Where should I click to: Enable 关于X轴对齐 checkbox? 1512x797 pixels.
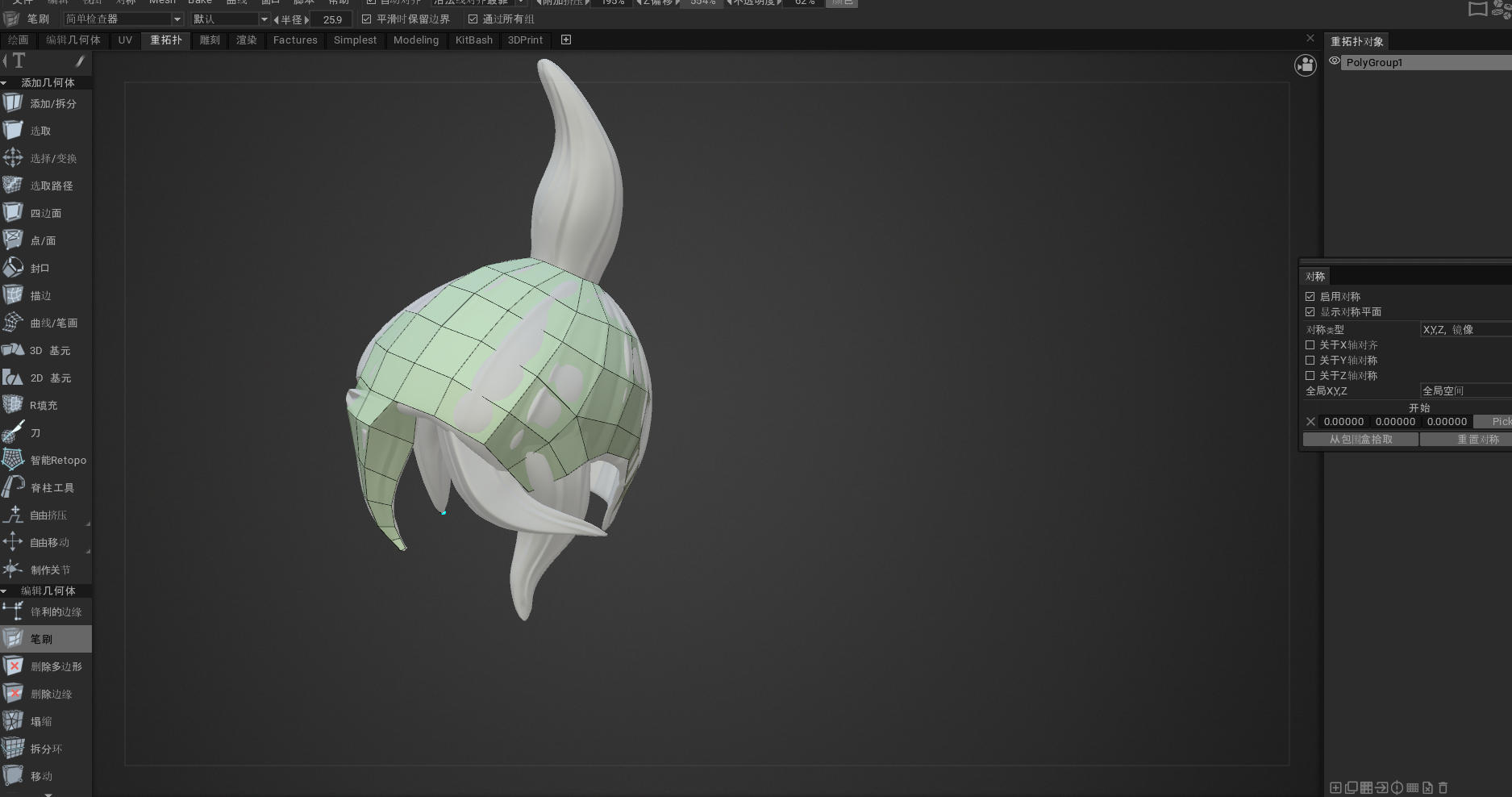pos(1310,345)
